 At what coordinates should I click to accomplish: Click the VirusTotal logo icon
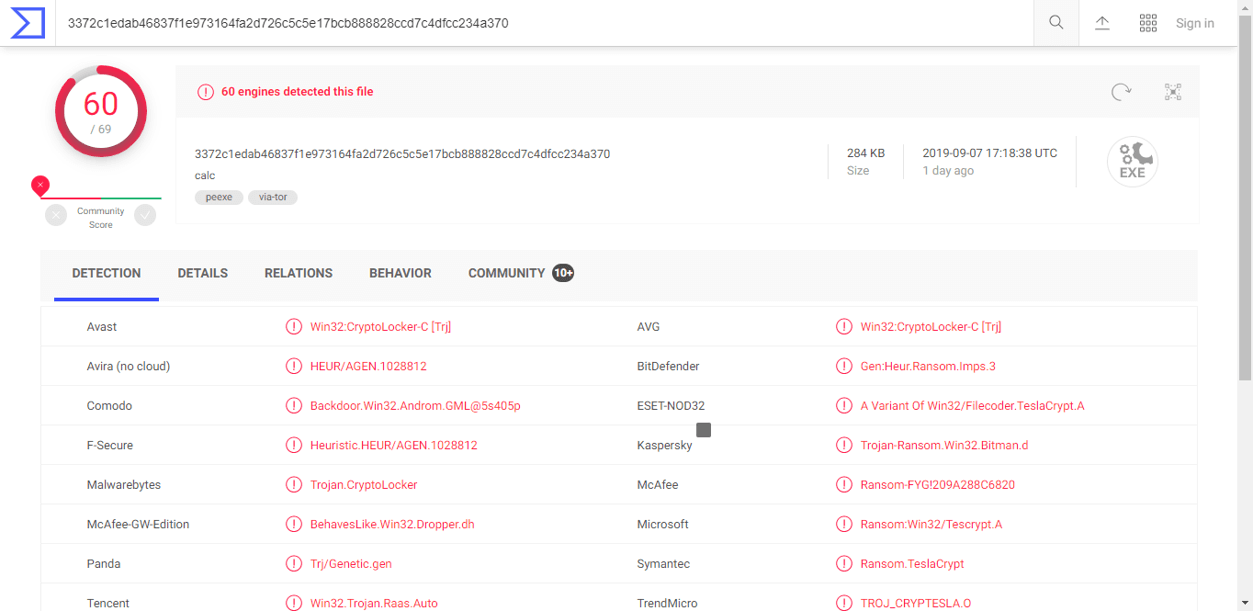(28, 23)
